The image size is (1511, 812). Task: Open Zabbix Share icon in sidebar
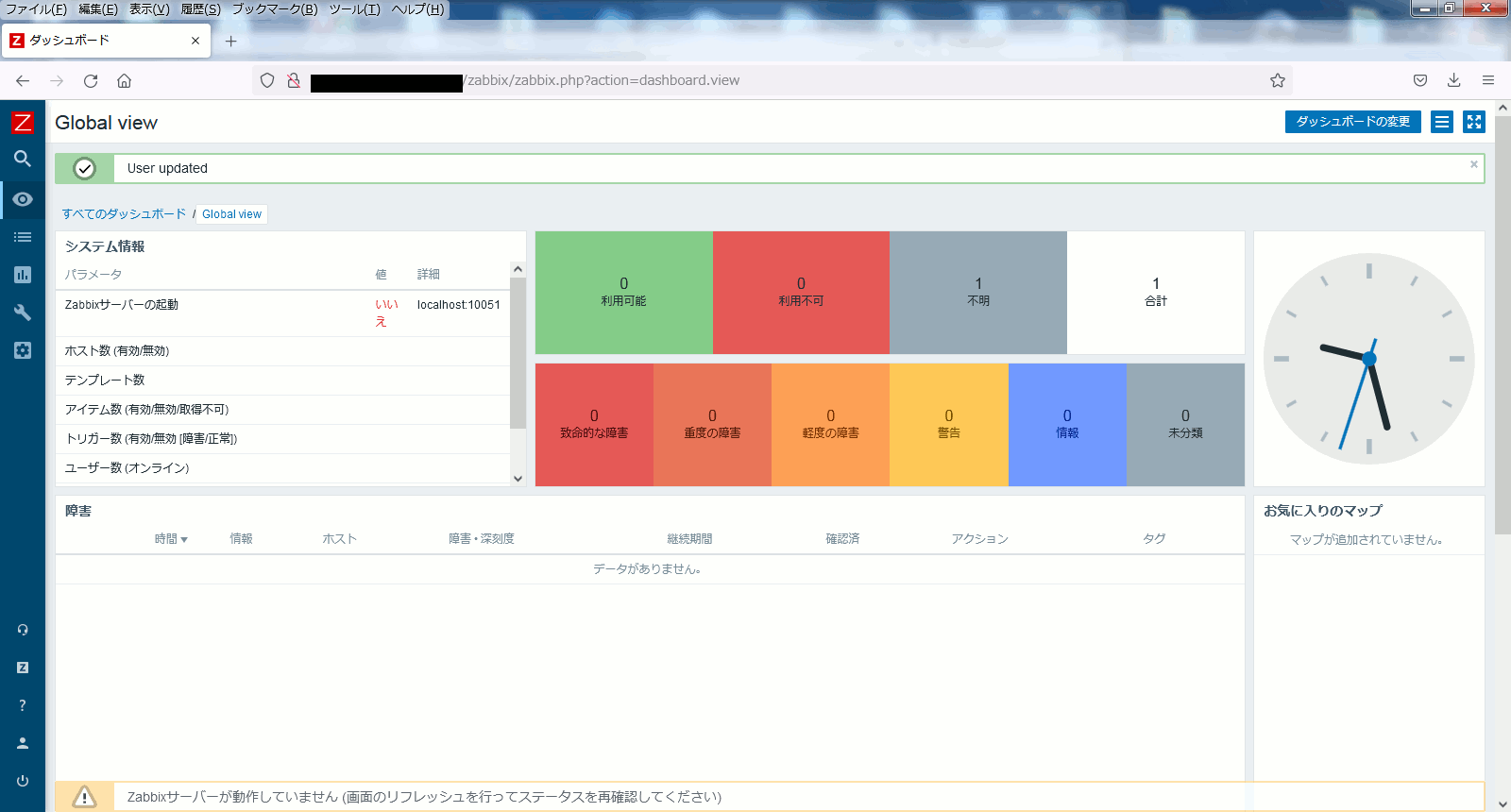coord(23,668)
